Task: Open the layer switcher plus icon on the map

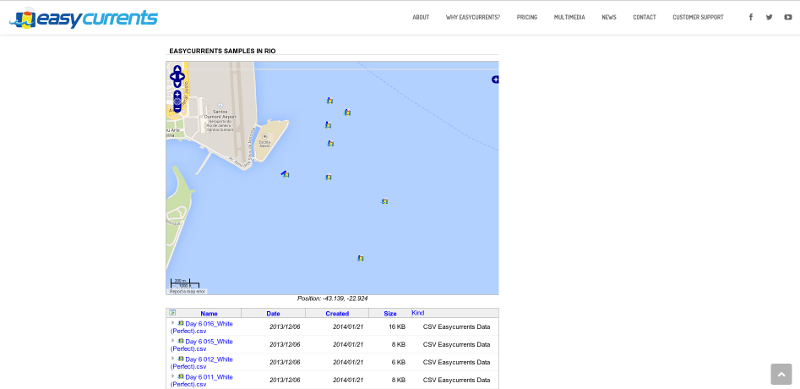Action: click(495, 80)
